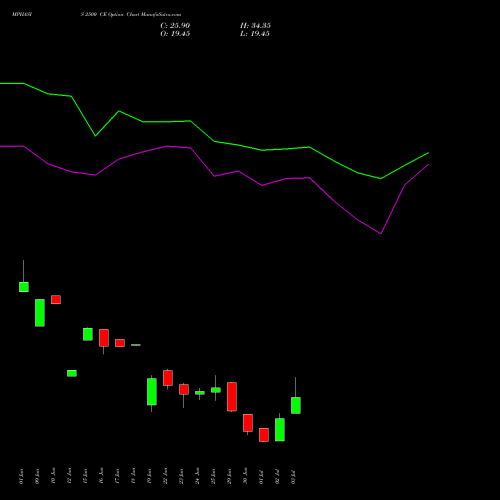Click the 01 Jul date axis label
500x500 pixels.
coord(261,477)
